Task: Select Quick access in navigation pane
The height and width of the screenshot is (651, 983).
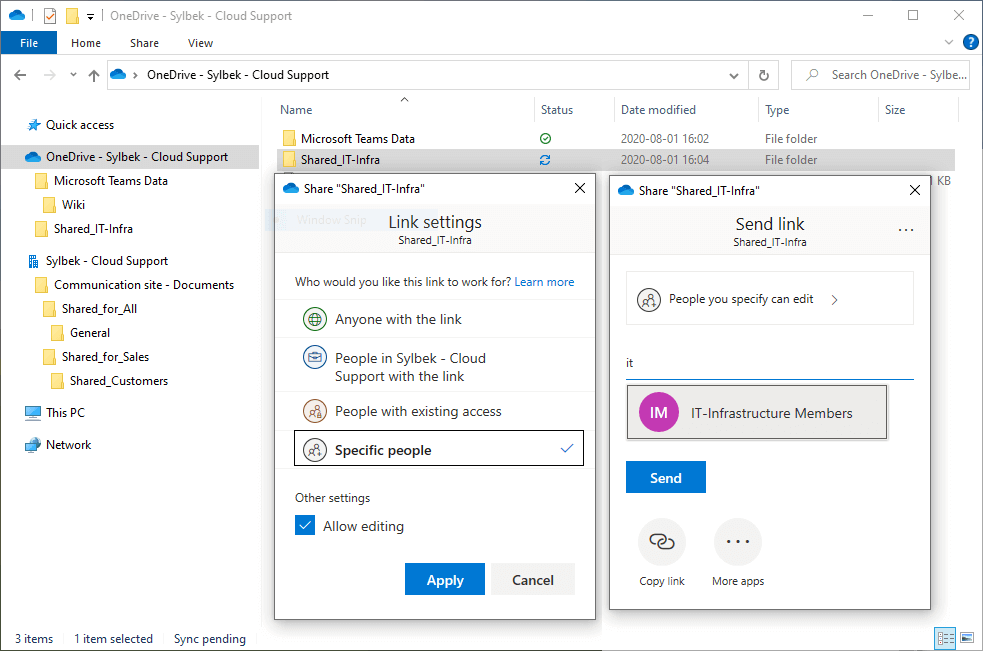Action: pyautogui.click(x=80, y=125)
